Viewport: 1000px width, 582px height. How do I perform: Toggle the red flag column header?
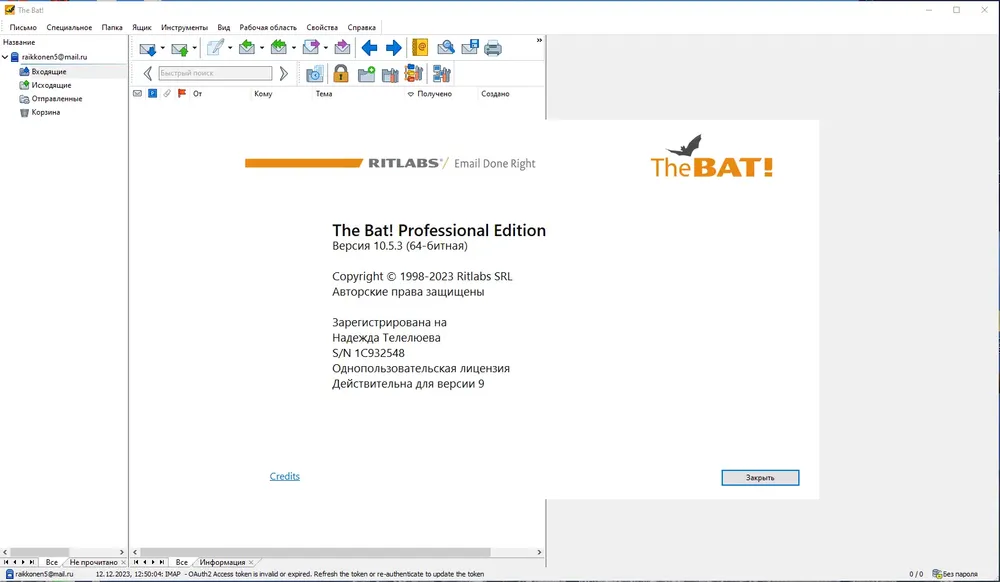[x=182, y=94]
